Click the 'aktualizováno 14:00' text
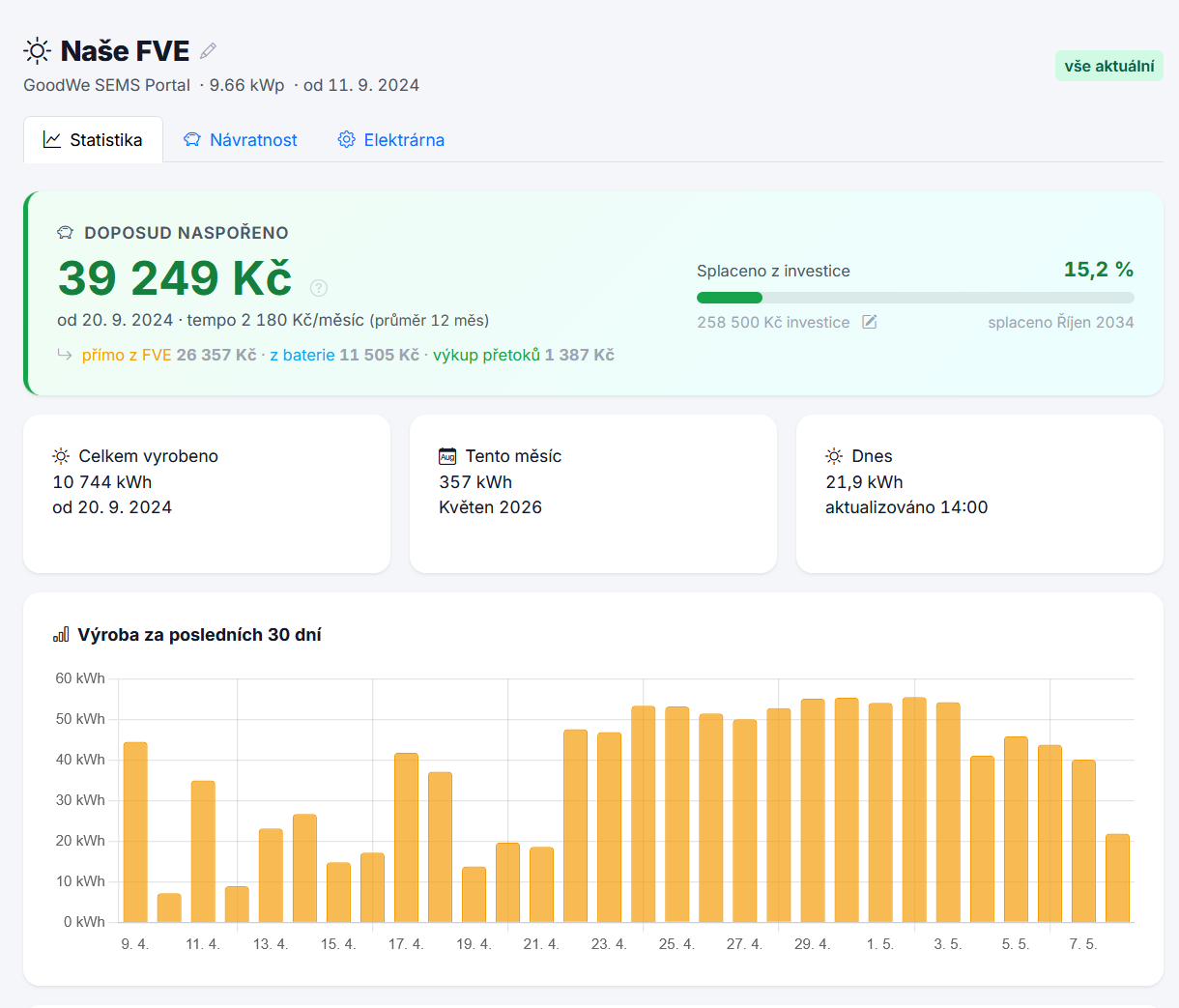 [906, 507]
